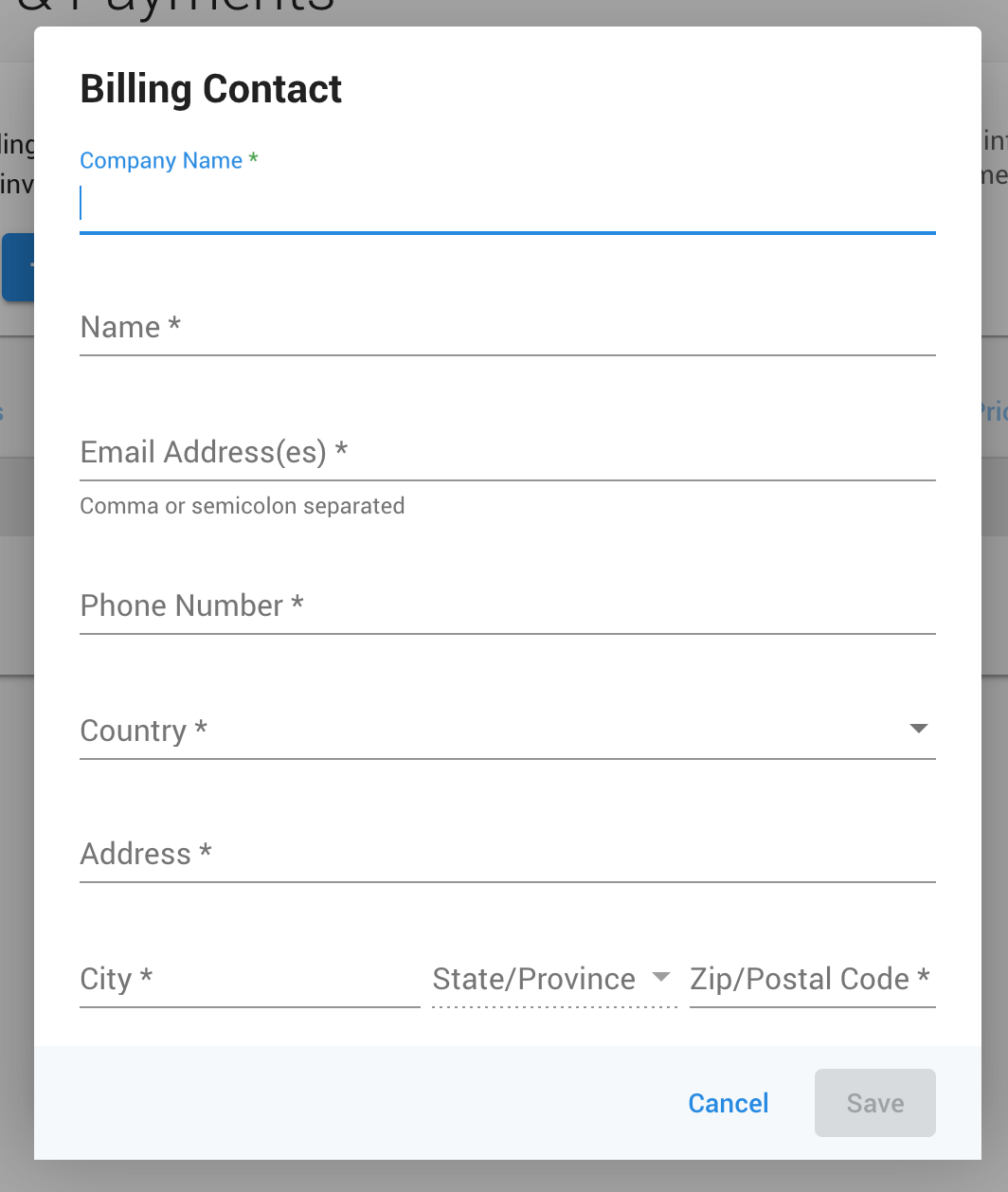Click the blue Company Name label
Viewport: 1008px width, 1192px height.
[161, 161]
